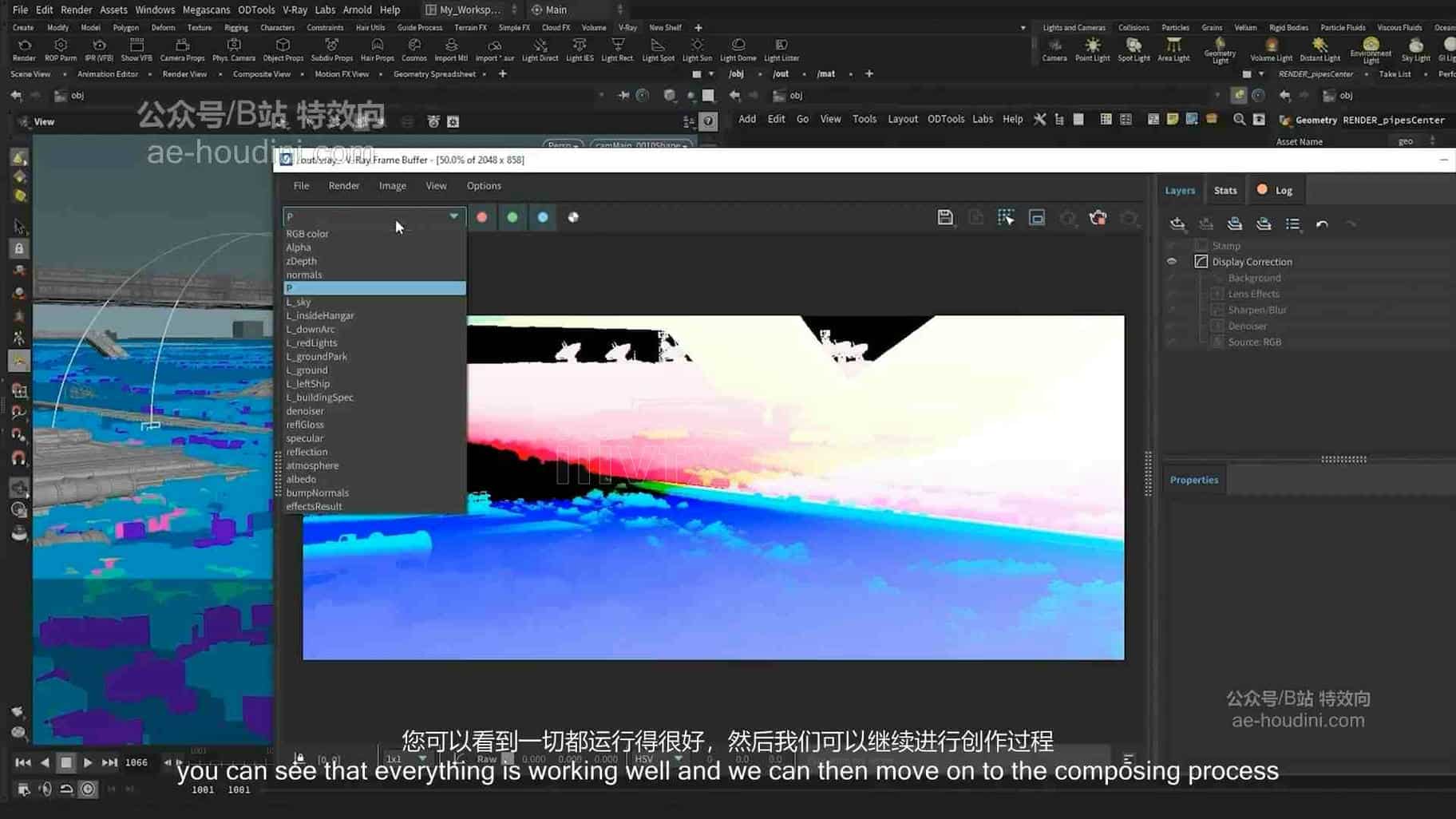Click the Show VFB shelf icon
The width and height of the screenshot is (1456, 819).
pos(136,50)
